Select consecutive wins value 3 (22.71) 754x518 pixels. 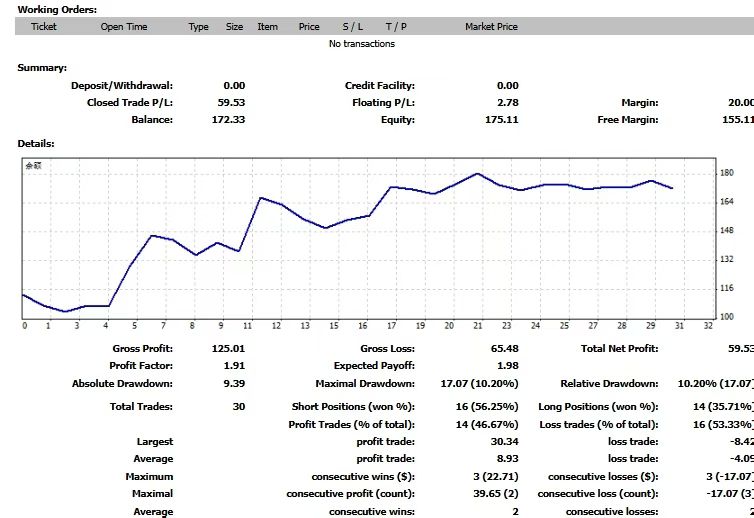coord(496,477)
